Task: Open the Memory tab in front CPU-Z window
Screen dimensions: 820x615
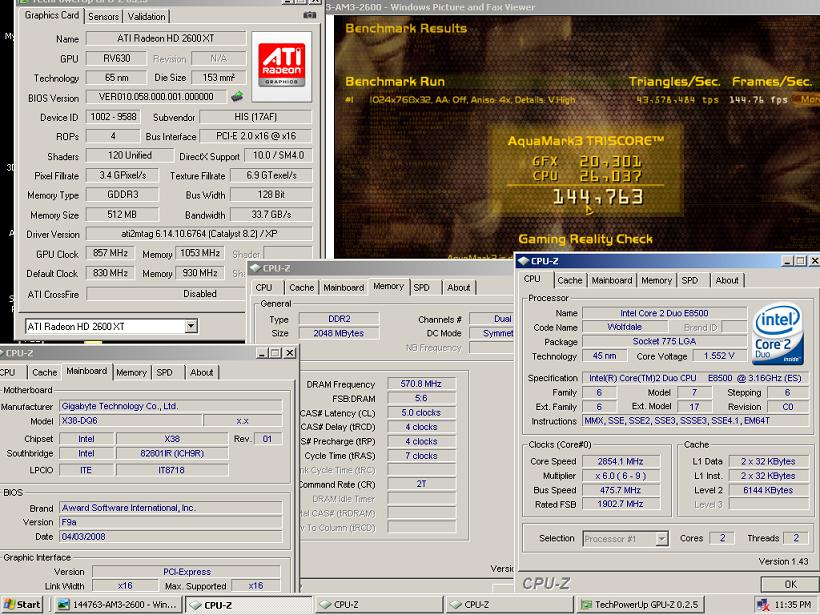Action: point(656,280)
